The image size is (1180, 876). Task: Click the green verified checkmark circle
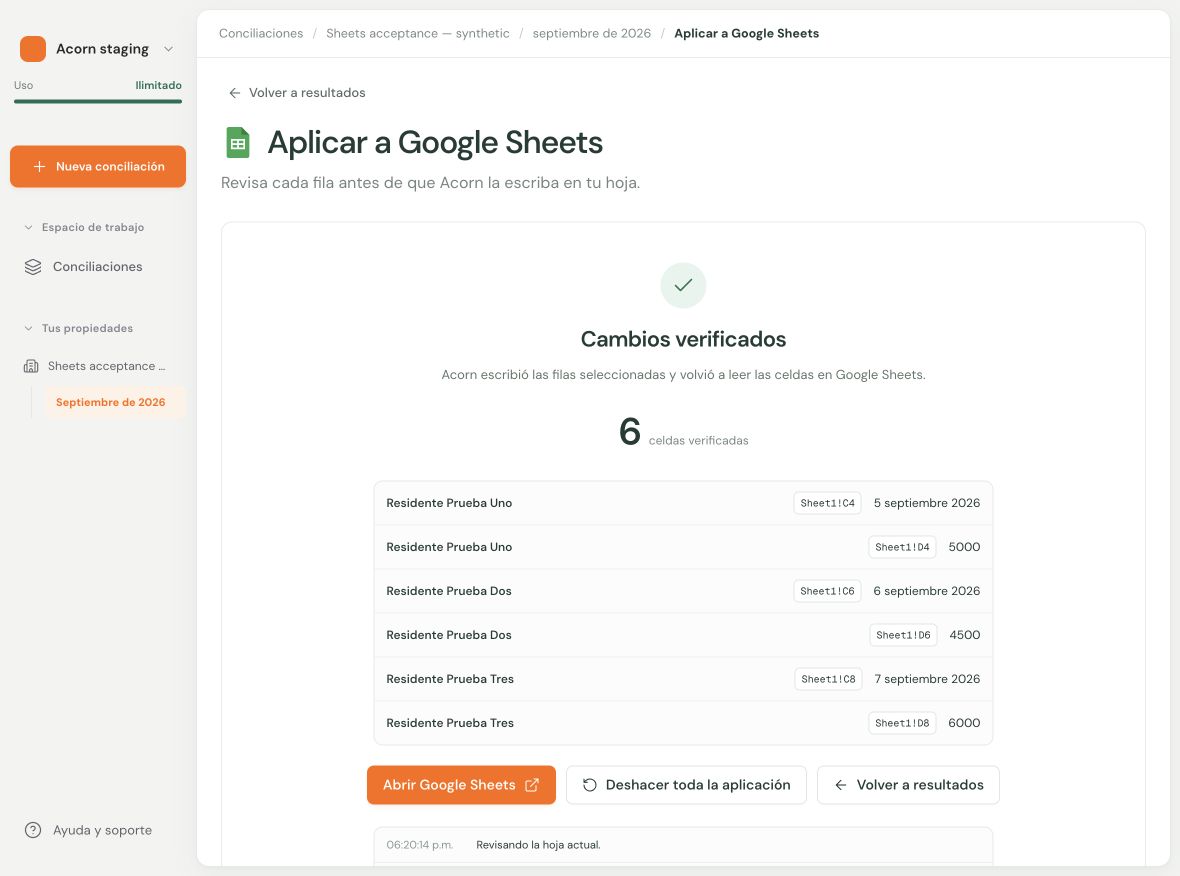pyautogui.click(x=683, y=285)
